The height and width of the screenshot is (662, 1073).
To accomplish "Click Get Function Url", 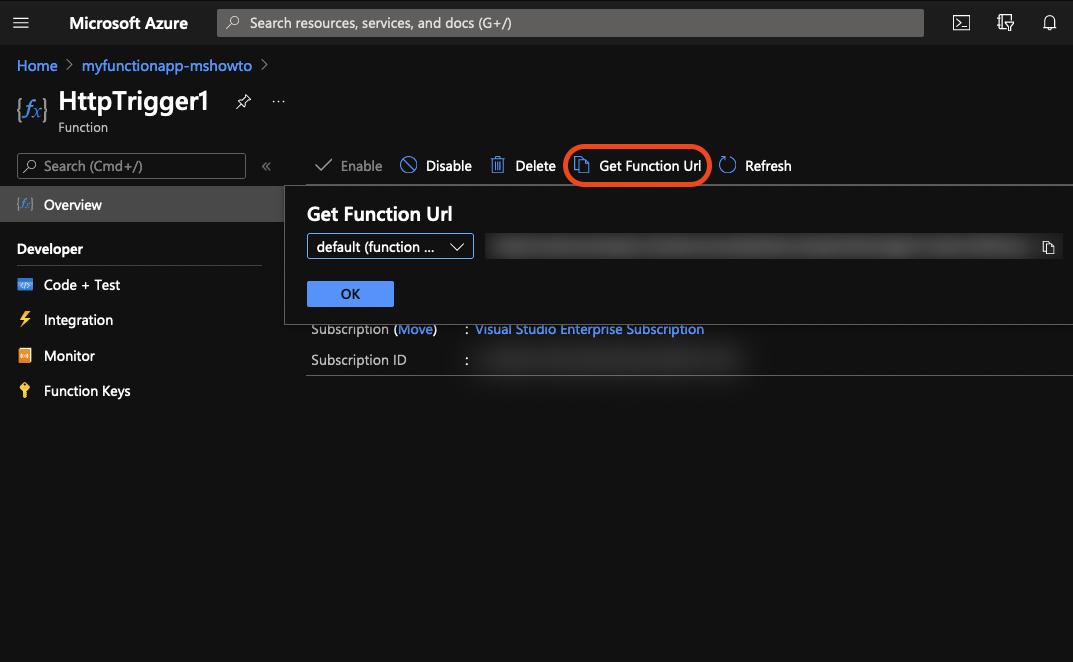I will [637, 166].
